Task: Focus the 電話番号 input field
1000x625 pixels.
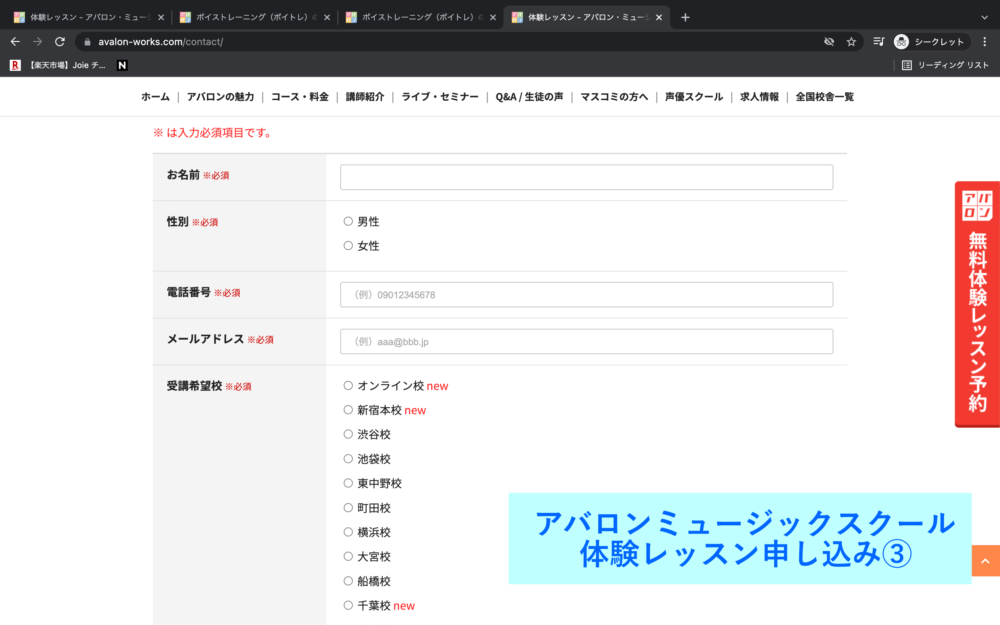Action: 586,295
